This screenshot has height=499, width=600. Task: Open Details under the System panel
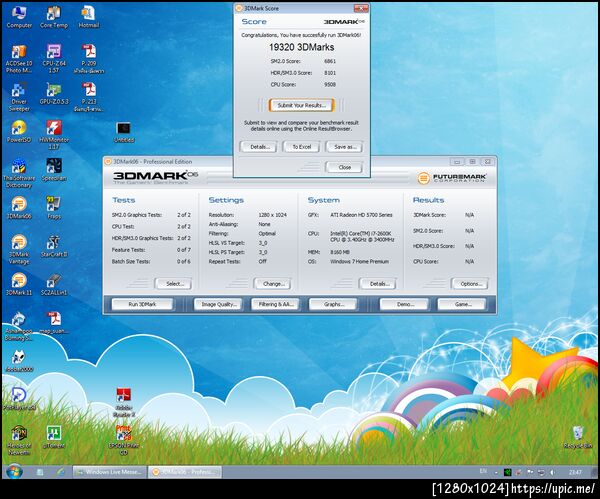tap(378, 284)
